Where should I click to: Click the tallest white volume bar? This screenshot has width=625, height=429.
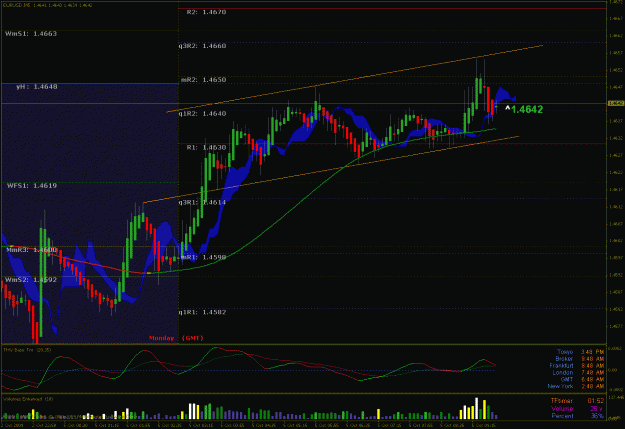pyautogui.click(x=476, y=408)
